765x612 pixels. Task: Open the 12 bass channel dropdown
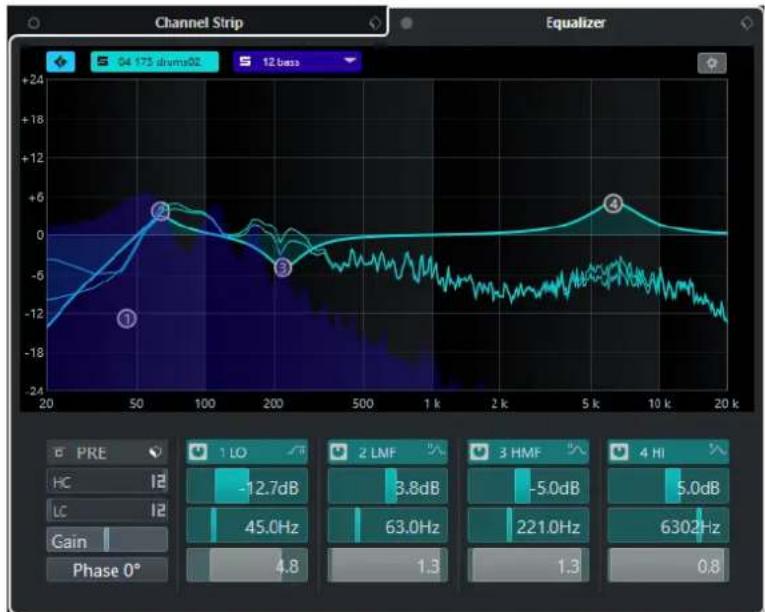click(298, 62)
